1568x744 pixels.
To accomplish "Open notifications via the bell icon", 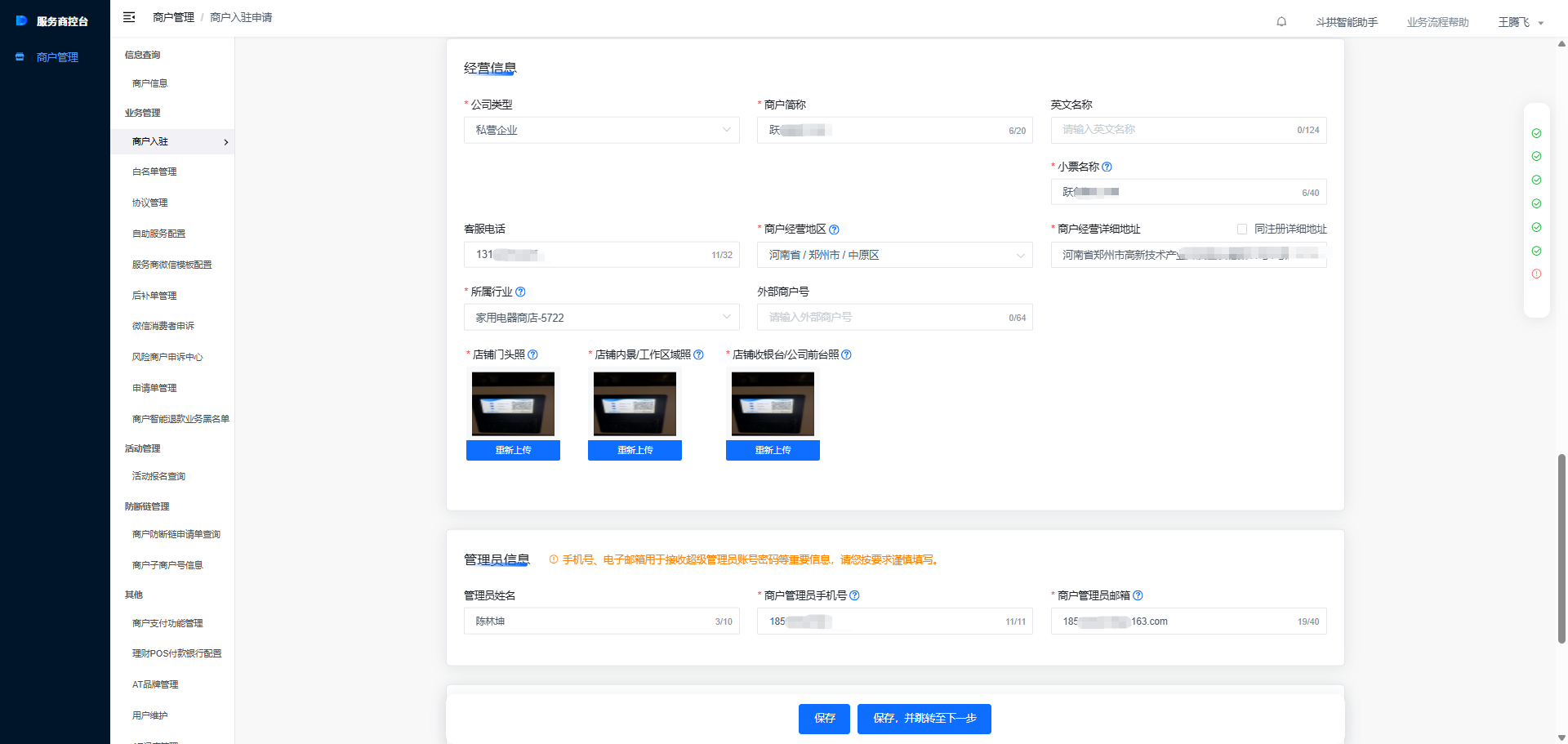I will 1281,22.
